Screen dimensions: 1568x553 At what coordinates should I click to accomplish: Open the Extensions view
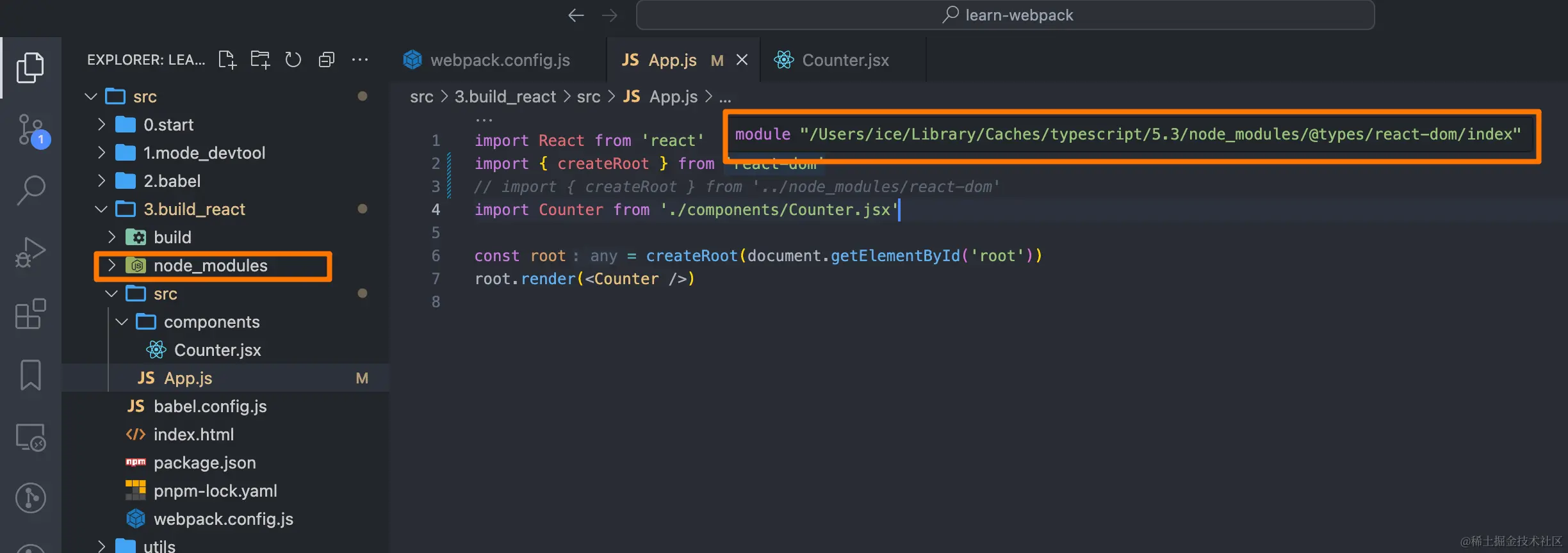pos(30,314)
